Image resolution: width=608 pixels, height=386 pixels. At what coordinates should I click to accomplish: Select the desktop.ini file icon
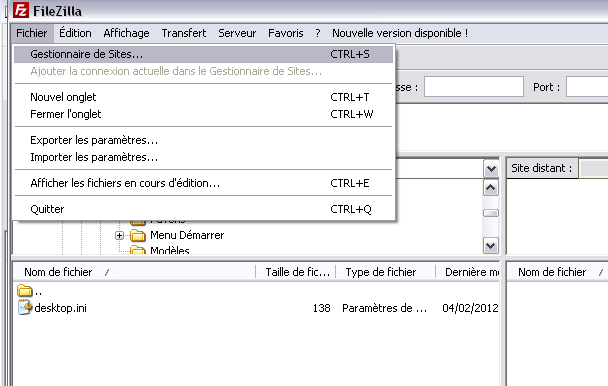coord(25,307)
